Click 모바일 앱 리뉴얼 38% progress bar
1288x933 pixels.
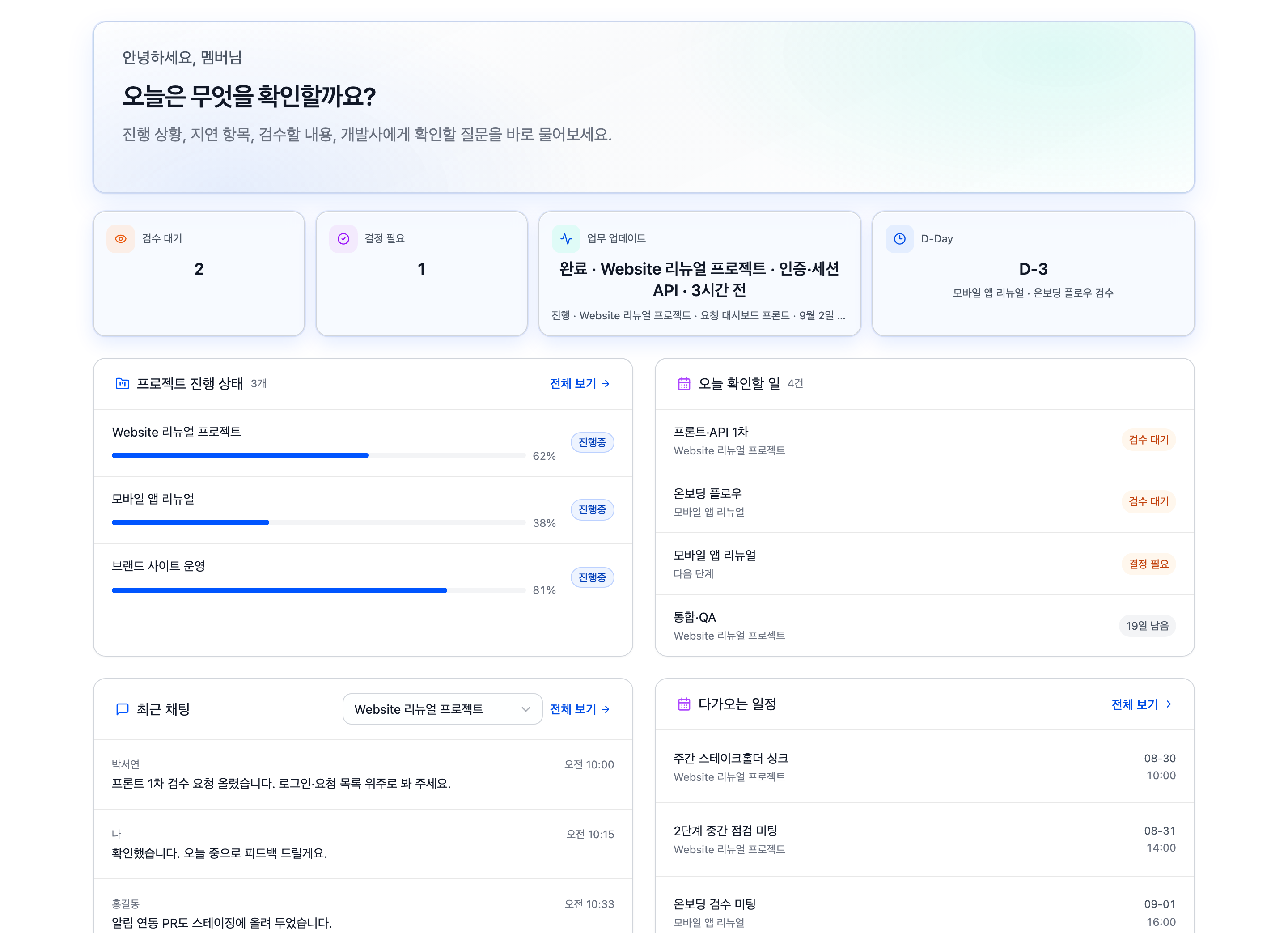318,522
